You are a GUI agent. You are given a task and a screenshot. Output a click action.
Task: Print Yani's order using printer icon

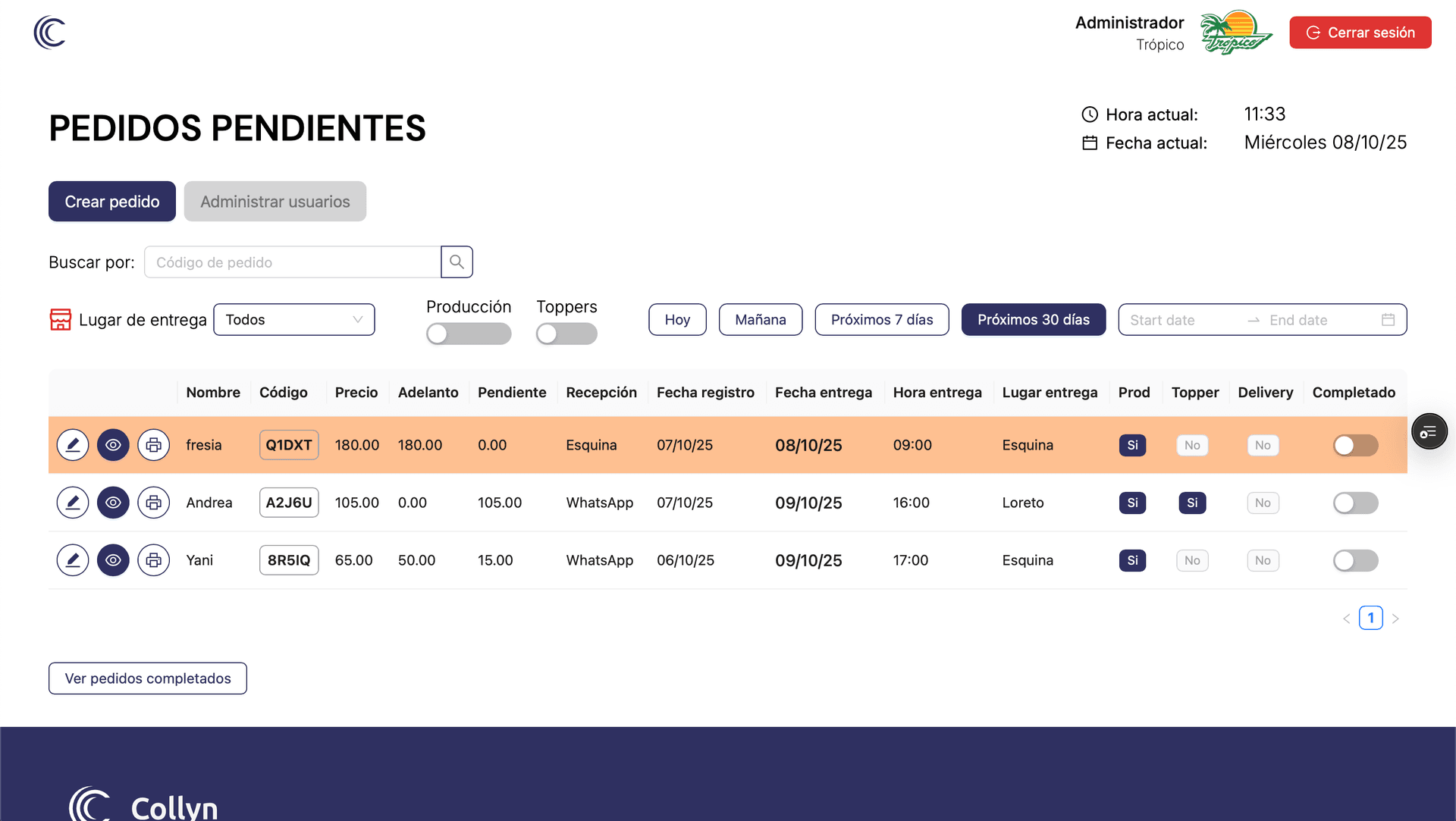coord(153,560)
